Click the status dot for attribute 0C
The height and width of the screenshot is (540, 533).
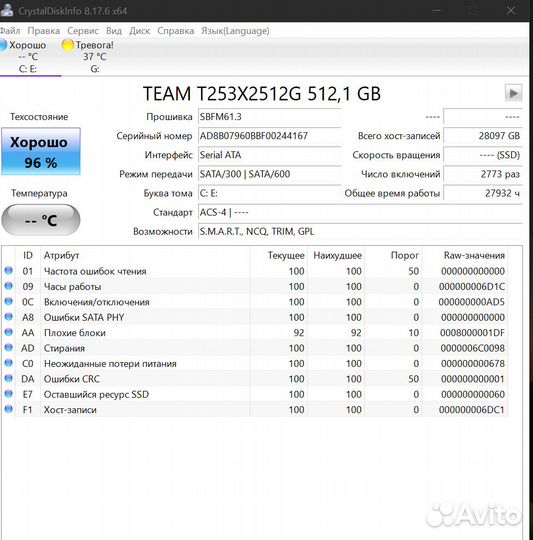(9, 302)
